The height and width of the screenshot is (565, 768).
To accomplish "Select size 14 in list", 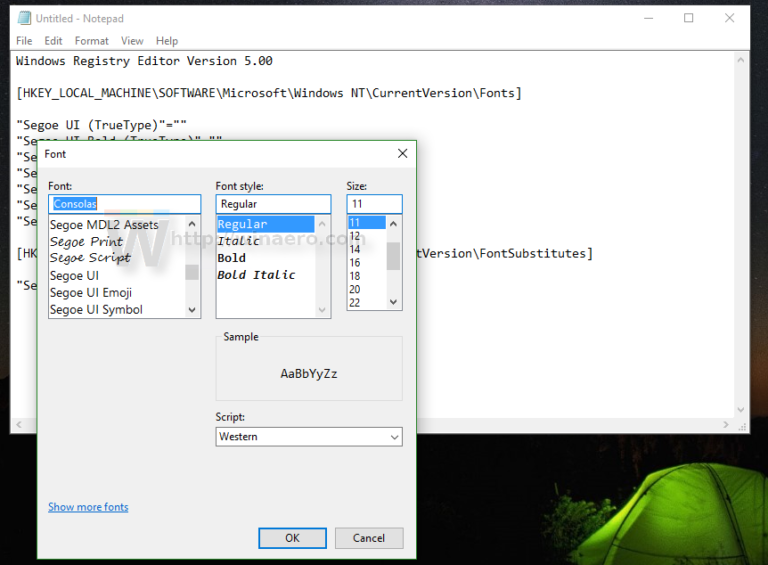I will click(355, 249).
